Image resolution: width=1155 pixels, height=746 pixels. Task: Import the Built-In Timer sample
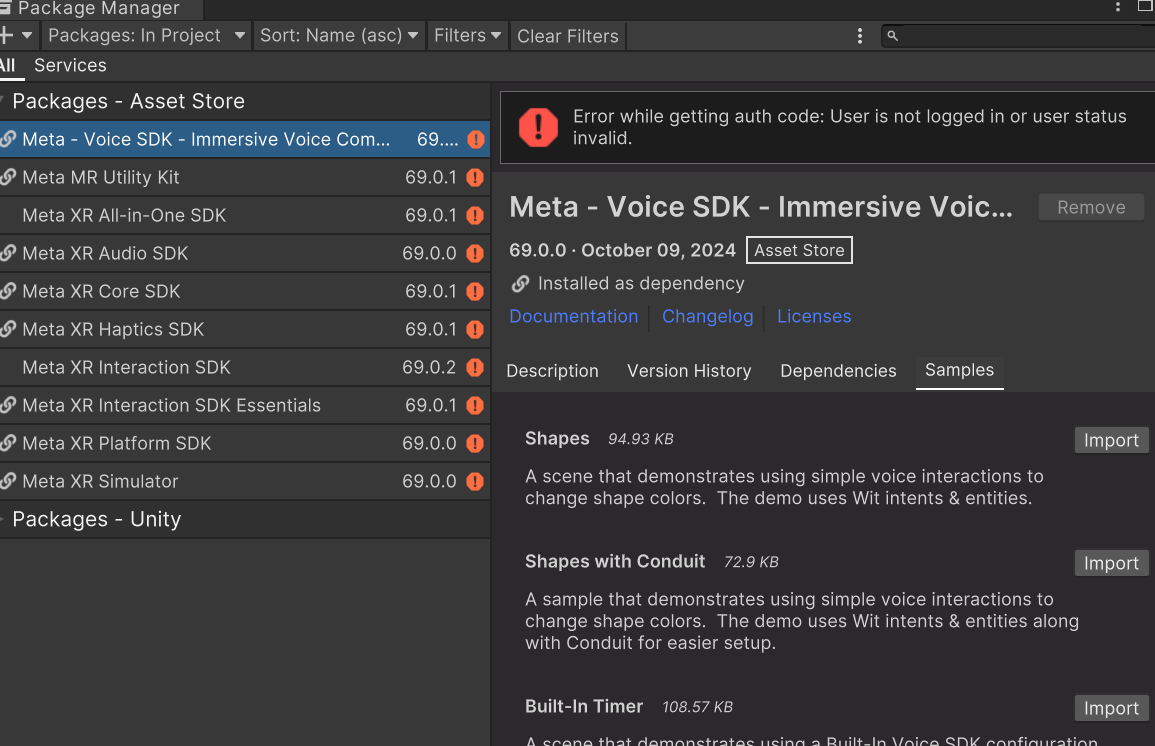[x=1111, y=708]
